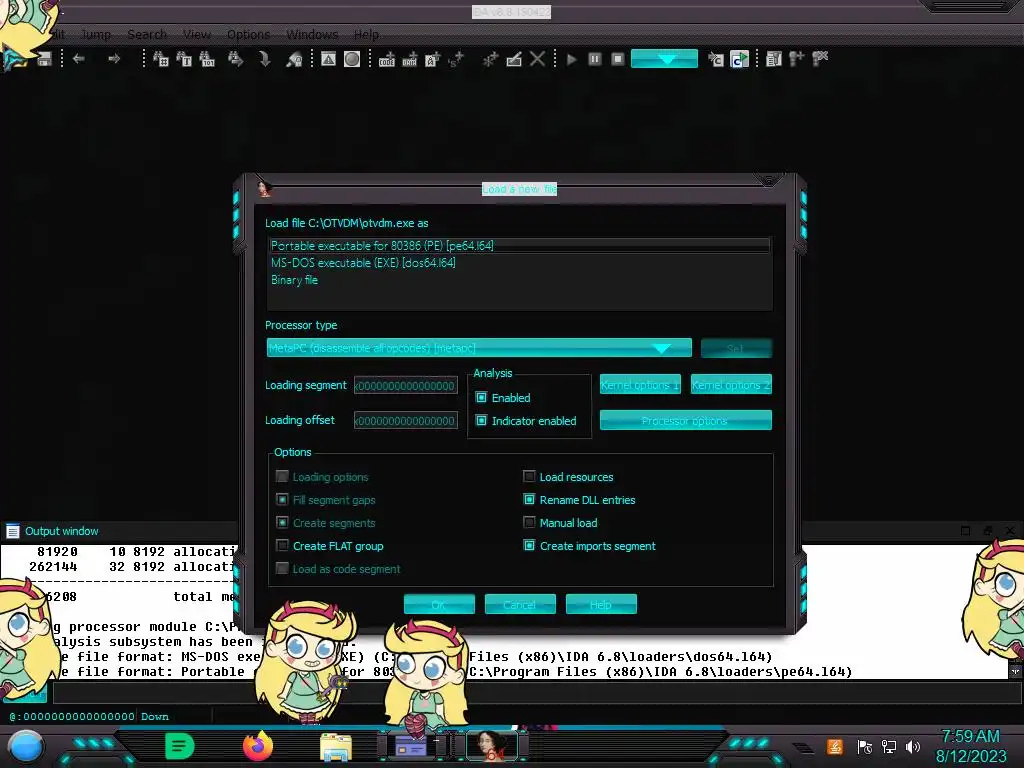The height and width of the screenshot is (768, 1024).
Task: Select Portable executable for 80386 (PE) loader
Action: point(519,246)
